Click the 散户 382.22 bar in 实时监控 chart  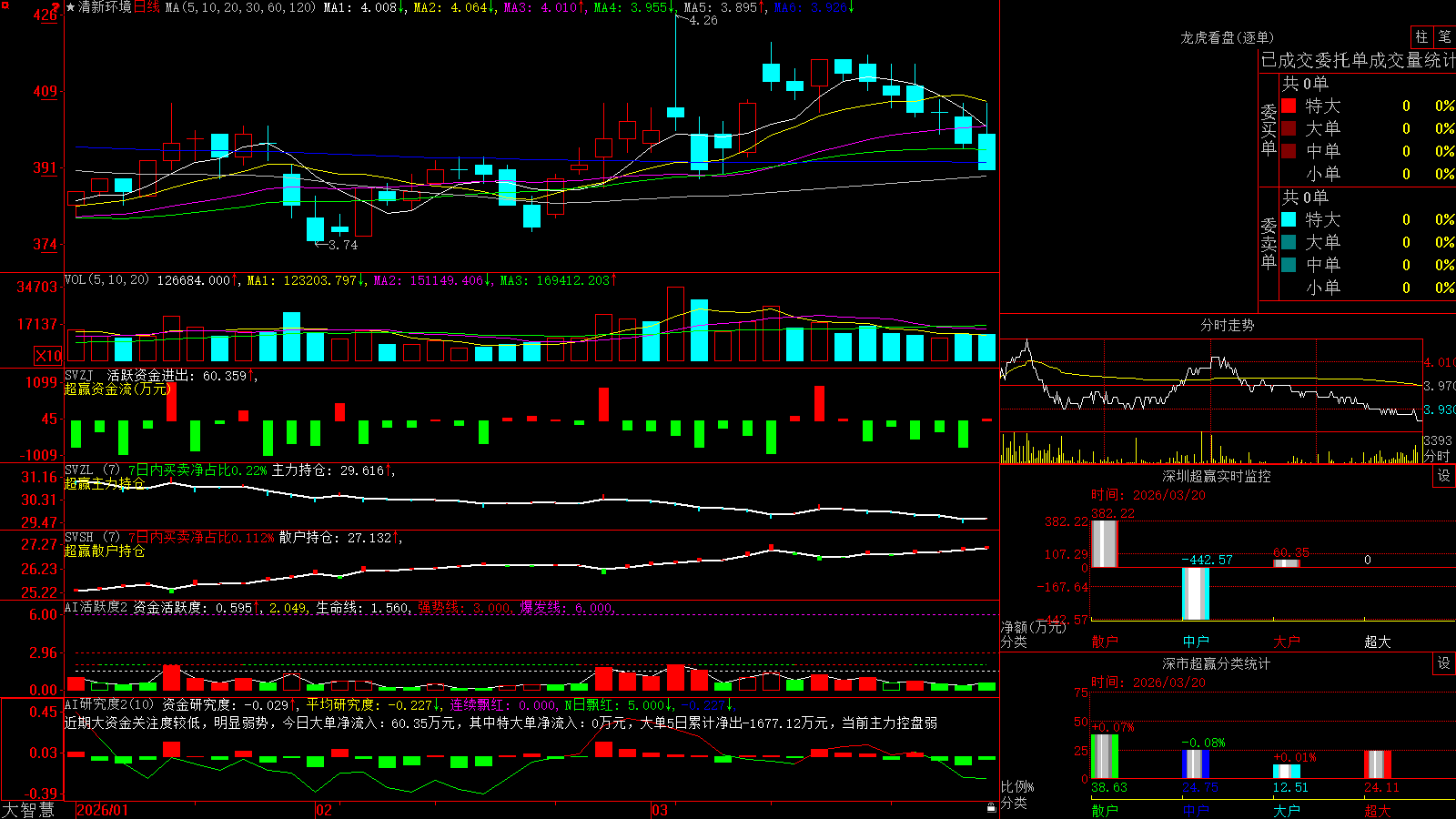[x=1104, y=543]
